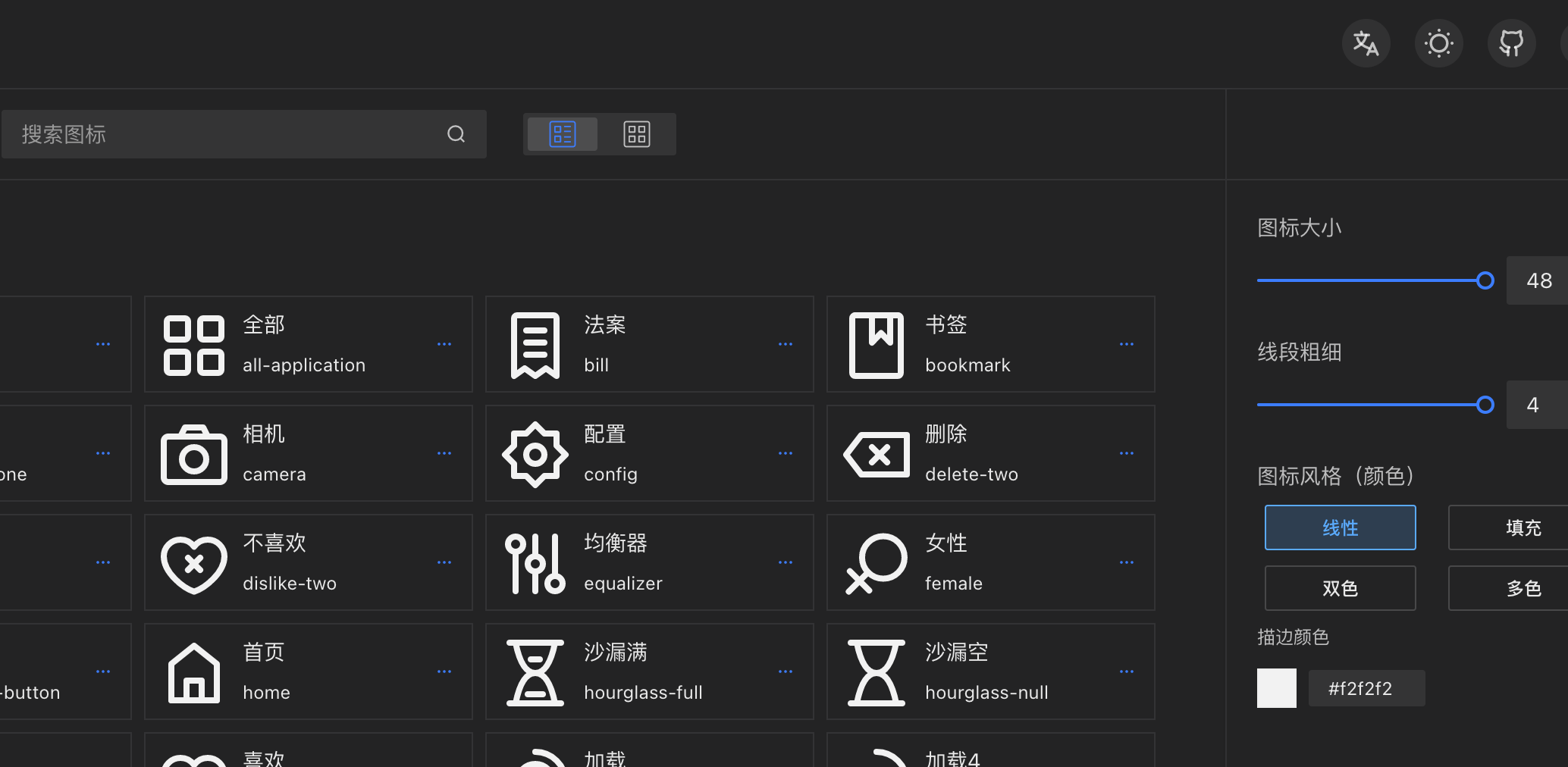Select the dislike-two heart icon
Screen dimensions: 1568x767
click(x=194, y=564)
